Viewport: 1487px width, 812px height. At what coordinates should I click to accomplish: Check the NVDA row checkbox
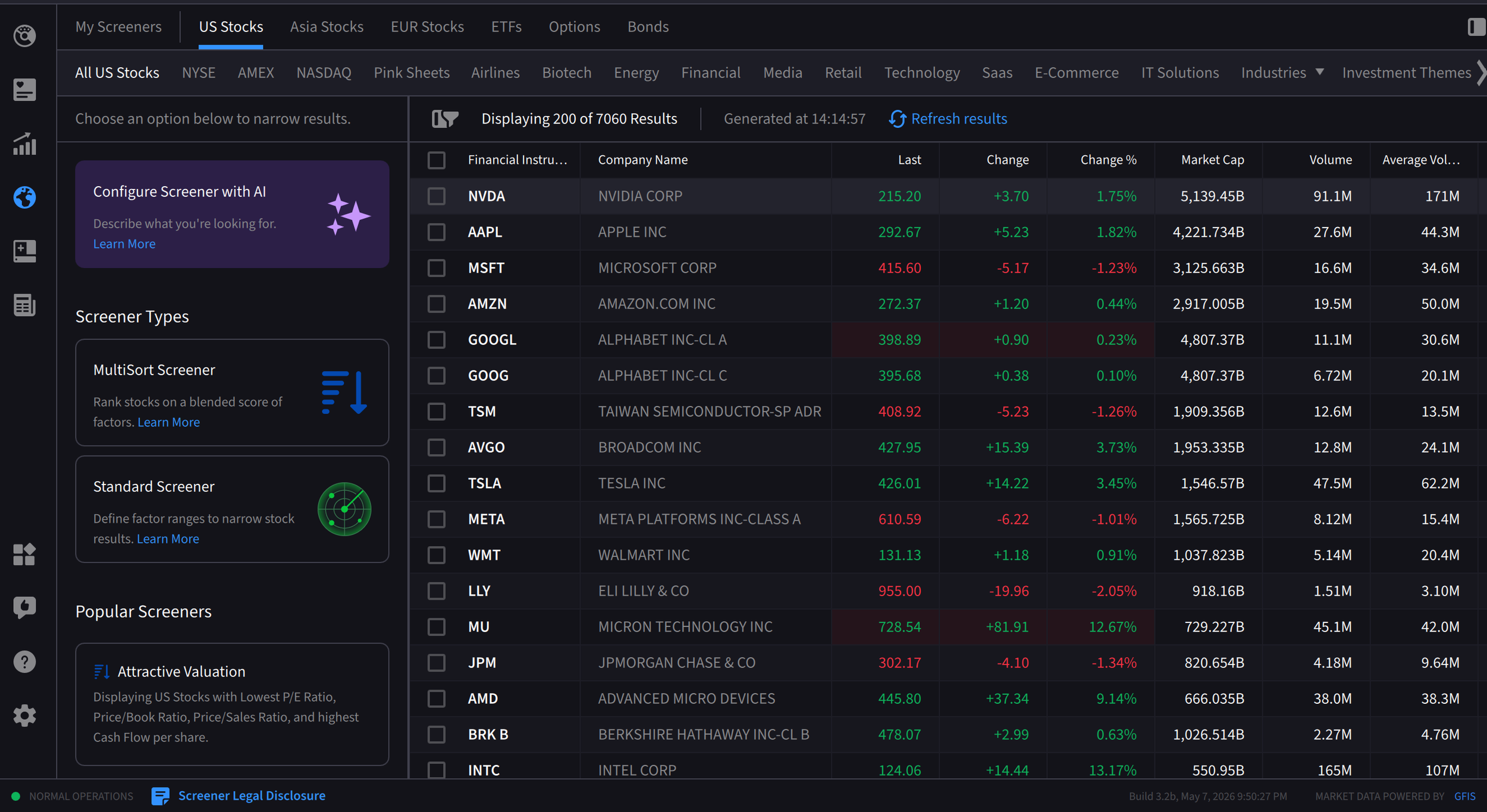point(437,196)
